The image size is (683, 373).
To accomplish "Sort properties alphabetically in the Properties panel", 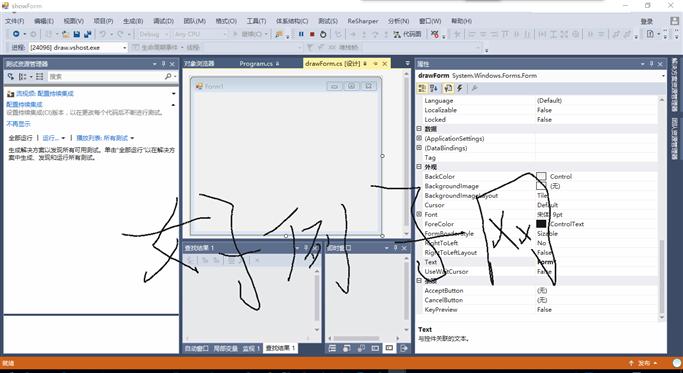I will pos(434,88).
